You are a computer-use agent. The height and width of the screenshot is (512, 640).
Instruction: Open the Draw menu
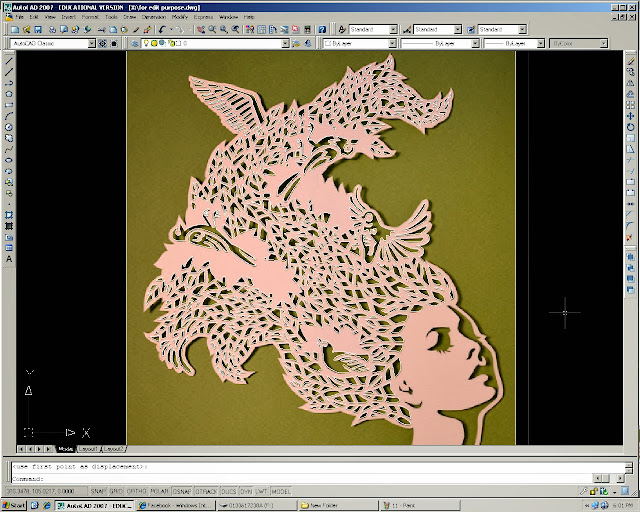pyautogui.click(x=130, y=17)
